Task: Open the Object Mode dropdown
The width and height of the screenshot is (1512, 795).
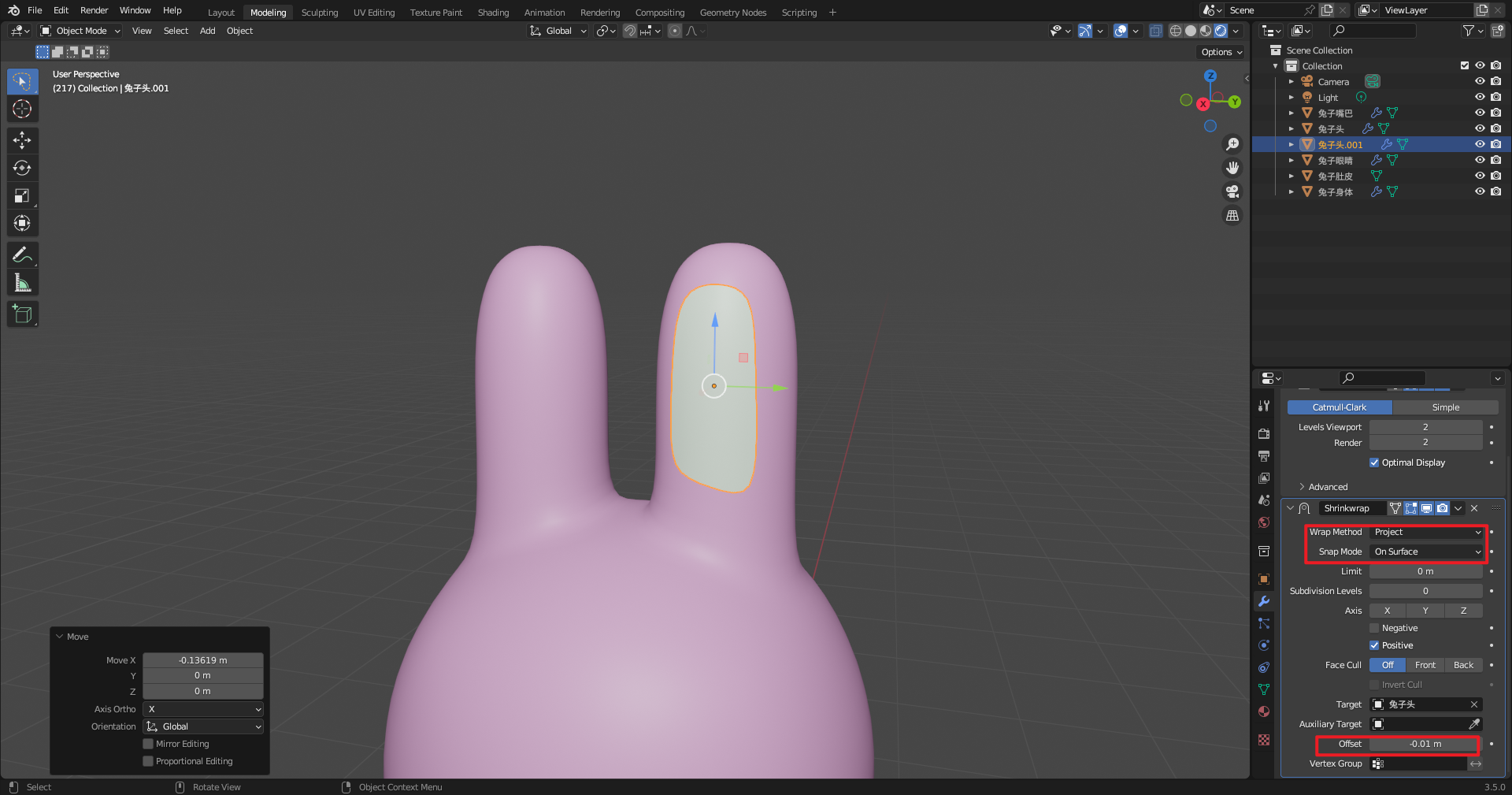Action: pos(80,31)
